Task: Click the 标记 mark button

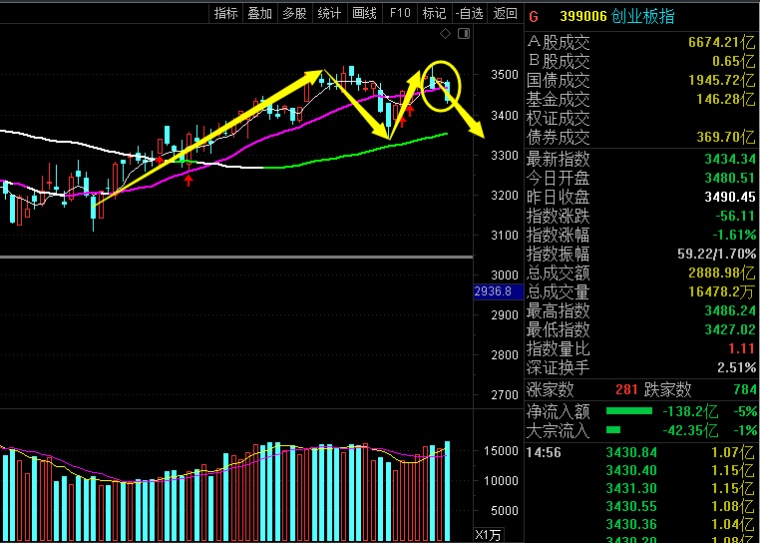Action: pos(434,13)
